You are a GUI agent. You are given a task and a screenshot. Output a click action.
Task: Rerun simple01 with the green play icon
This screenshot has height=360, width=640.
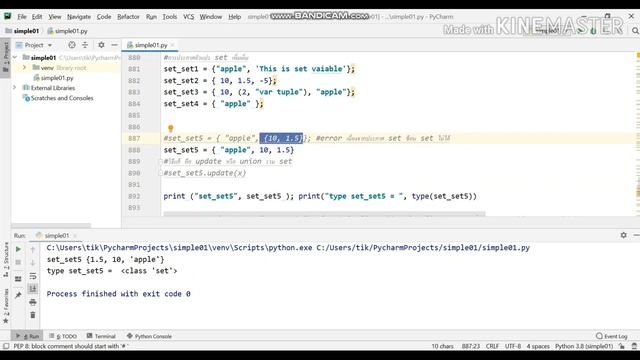tap(18, 249)
